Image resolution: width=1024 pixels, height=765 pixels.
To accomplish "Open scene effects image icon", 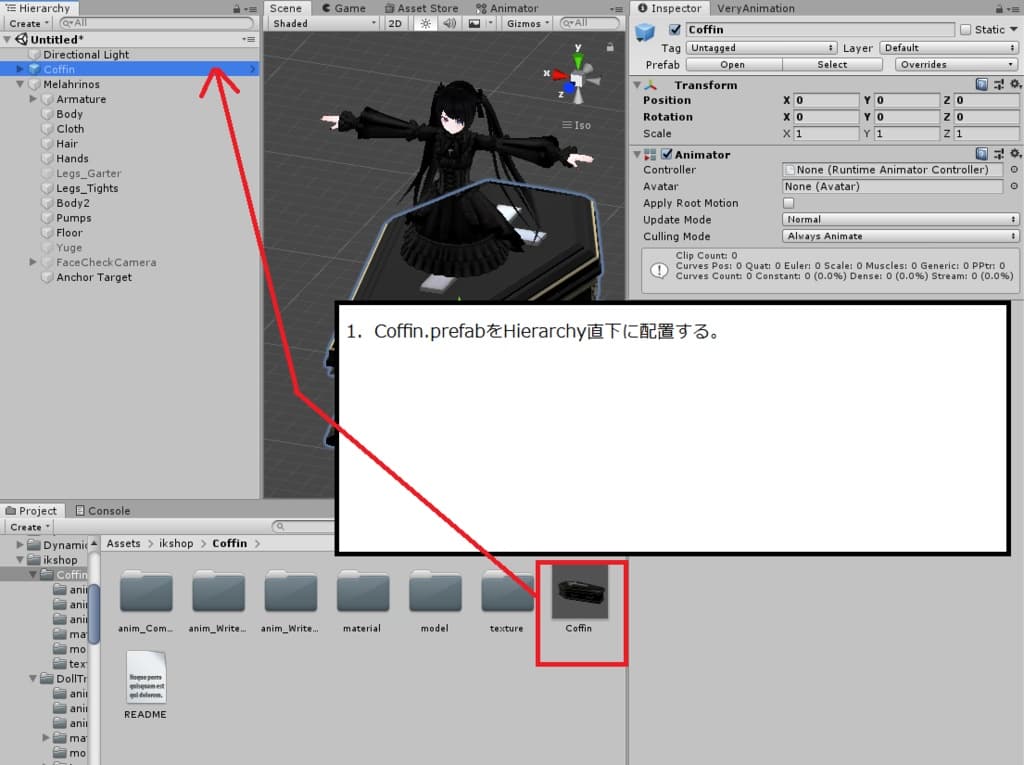I will [475, 24].
